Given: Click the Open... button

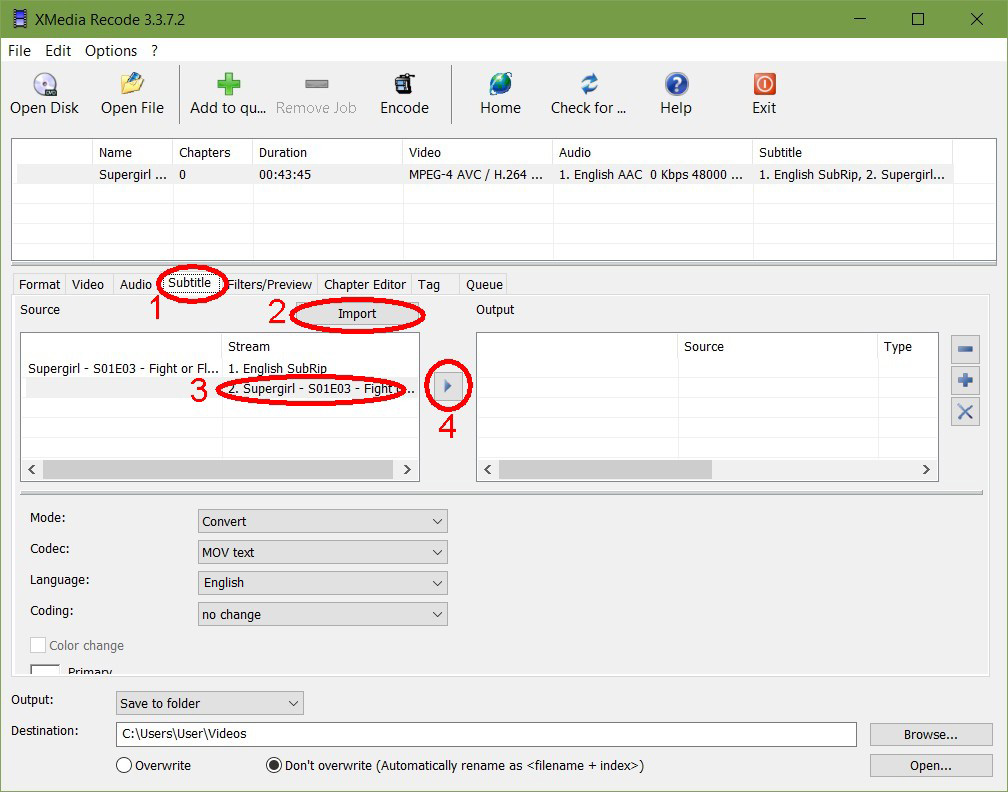Looking at the screenshot, I should pyautogui.click(x=931, y=765).
